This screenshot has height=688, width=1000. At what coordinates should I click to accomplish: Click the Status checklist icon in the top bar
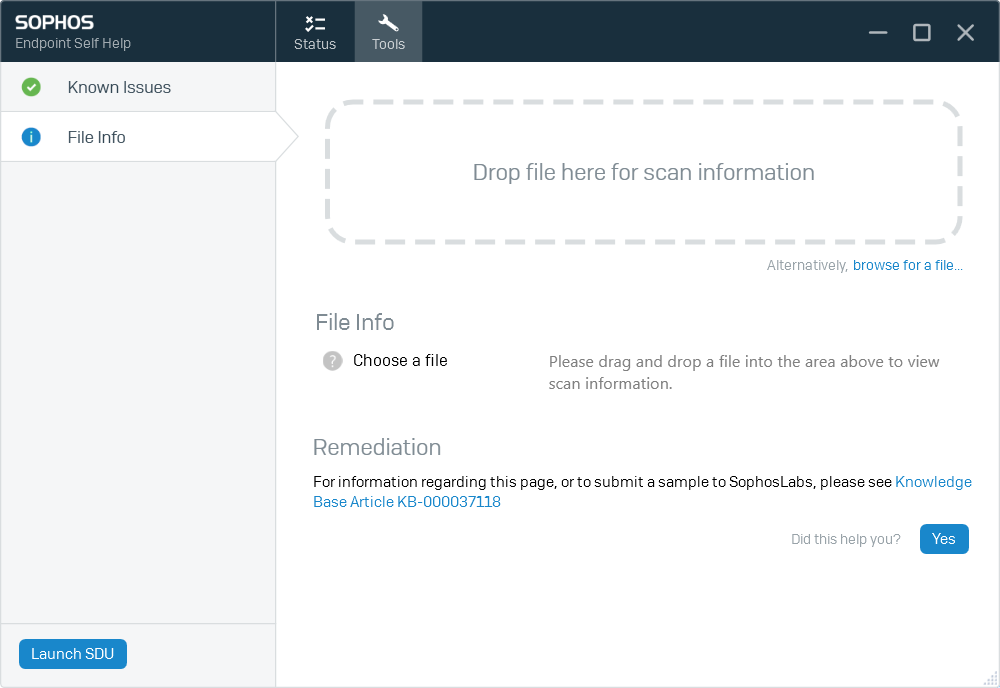[315, 22]
